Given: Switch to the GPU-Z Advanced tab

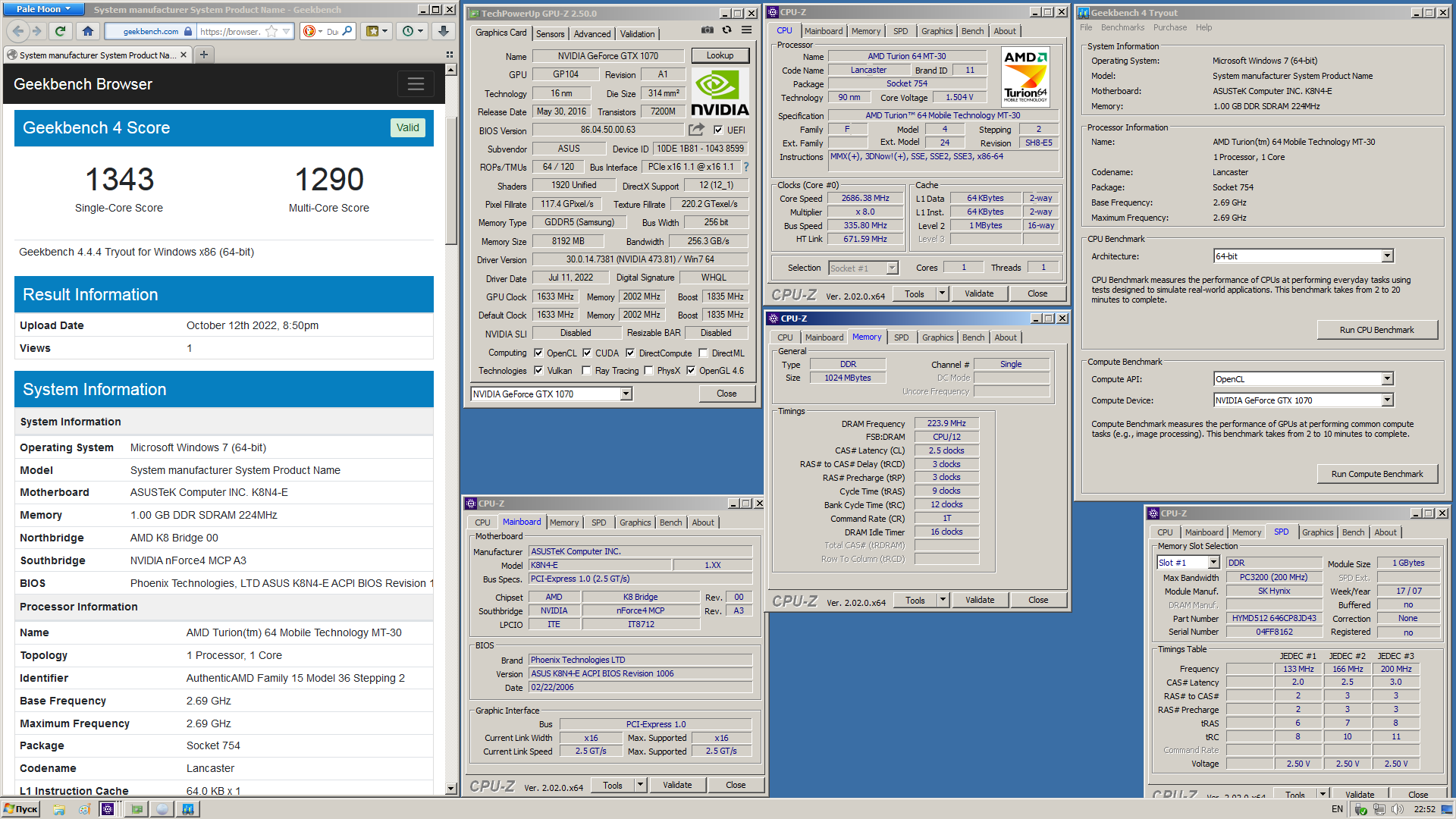Looking at the screenshot, I should click(591, 34).
